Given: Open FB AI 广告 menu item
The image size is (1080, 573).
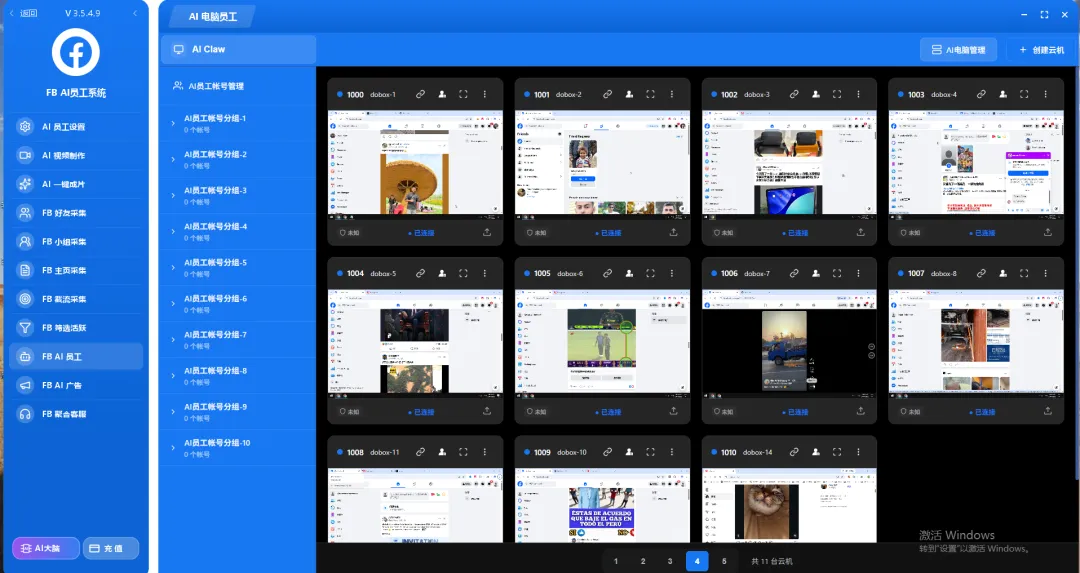Looking at the screenshot, I should click(76, 385).
